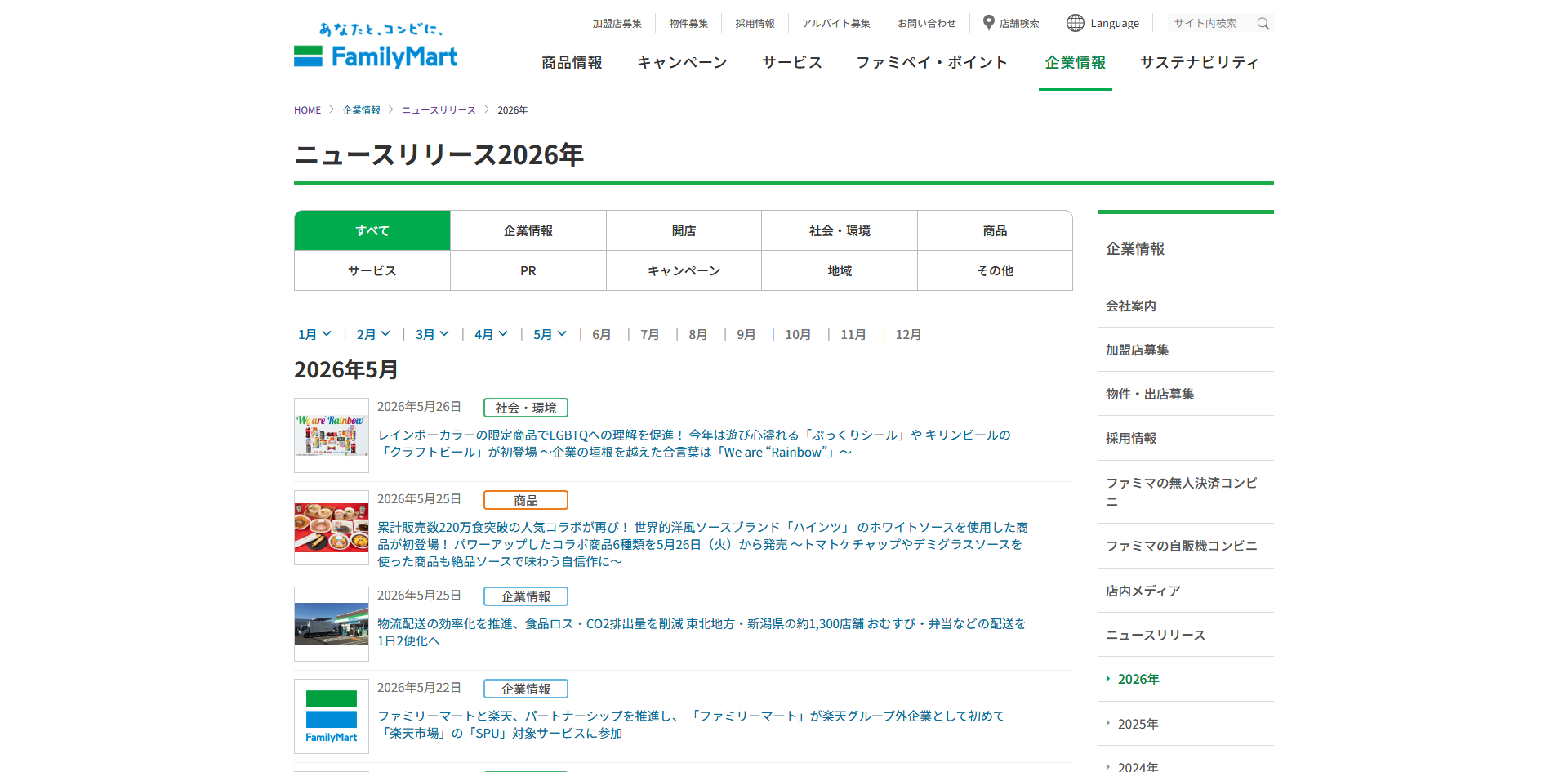Jump to 4月 news section

tap(491, 334)
